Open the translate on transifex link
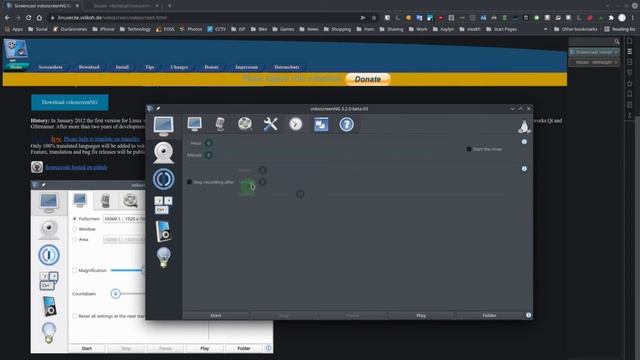Viewport: 640px width, 360px height. point(102,139)
